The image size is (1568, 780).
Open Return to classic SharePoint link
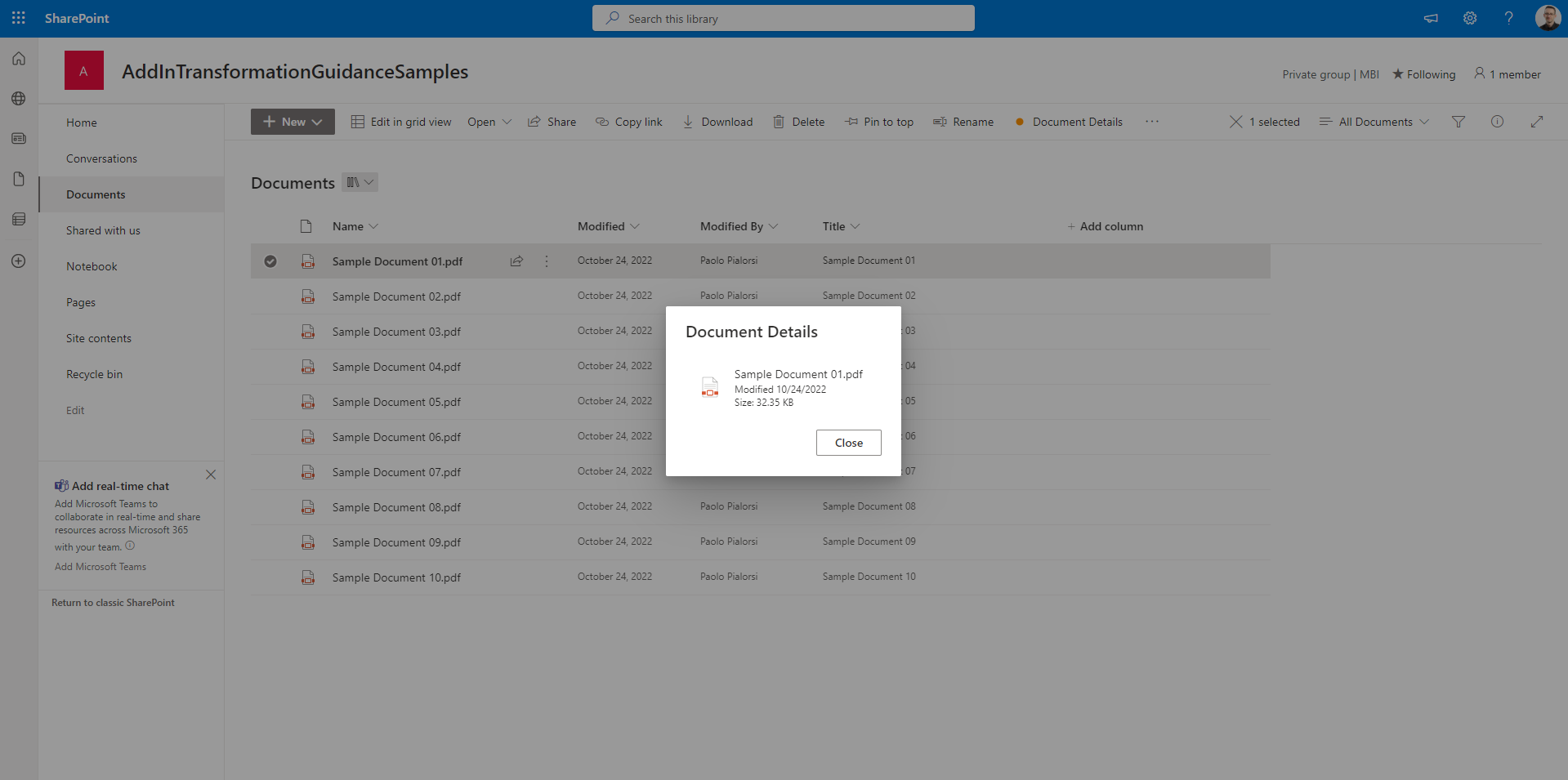[113, 602]
